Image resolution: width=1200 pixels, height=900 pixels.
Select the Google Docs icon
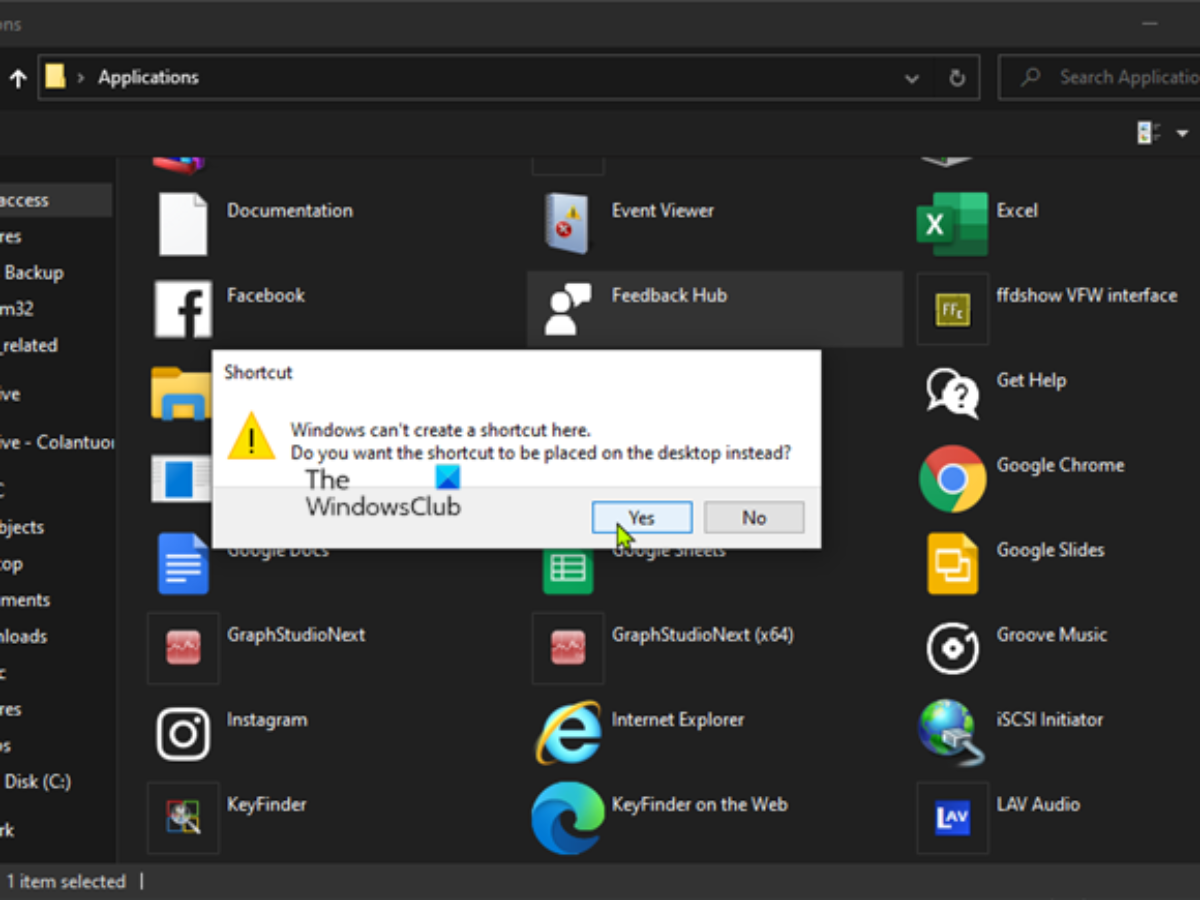click(183, 564)
